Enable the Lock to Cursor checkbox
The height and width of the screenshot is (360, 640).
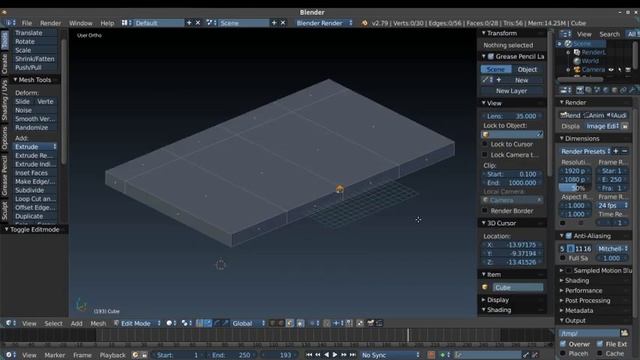click(485, 144)
